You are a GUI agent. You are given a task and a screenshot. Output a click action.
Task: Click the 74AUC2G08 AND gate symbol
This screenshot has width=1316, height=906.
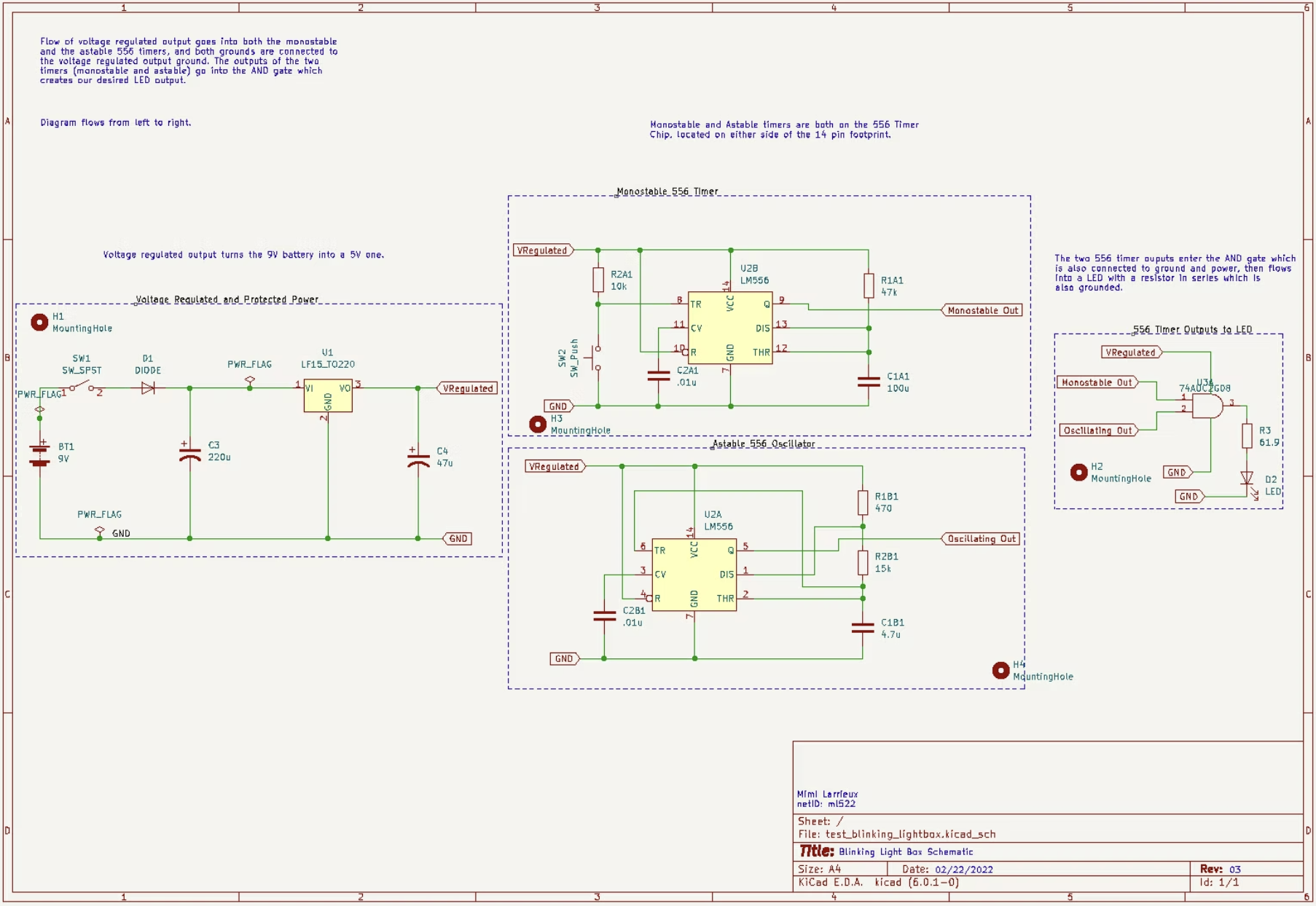tap(1207, 406)
